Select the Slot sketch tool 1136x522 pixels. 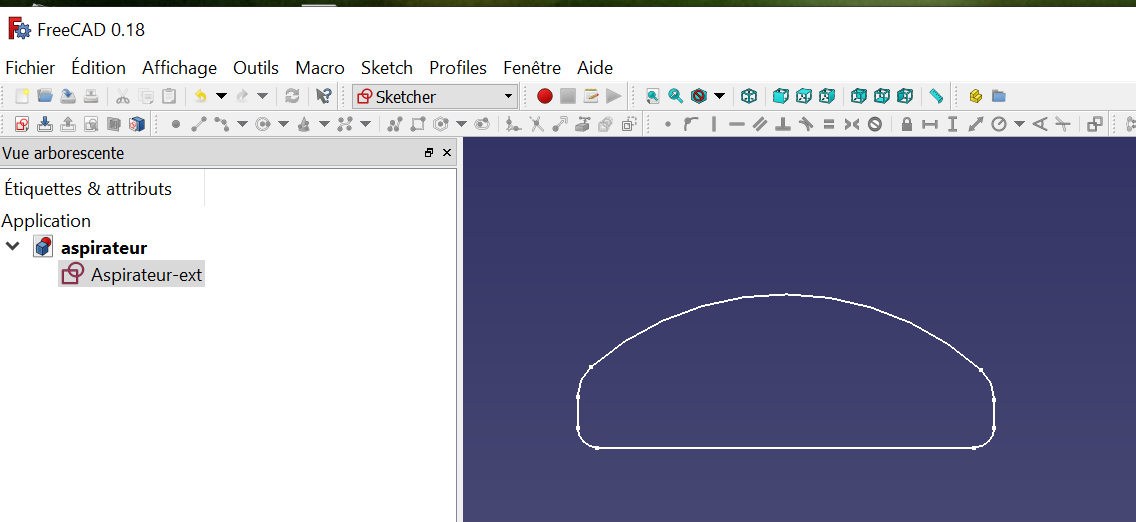[x=482, y=125]
